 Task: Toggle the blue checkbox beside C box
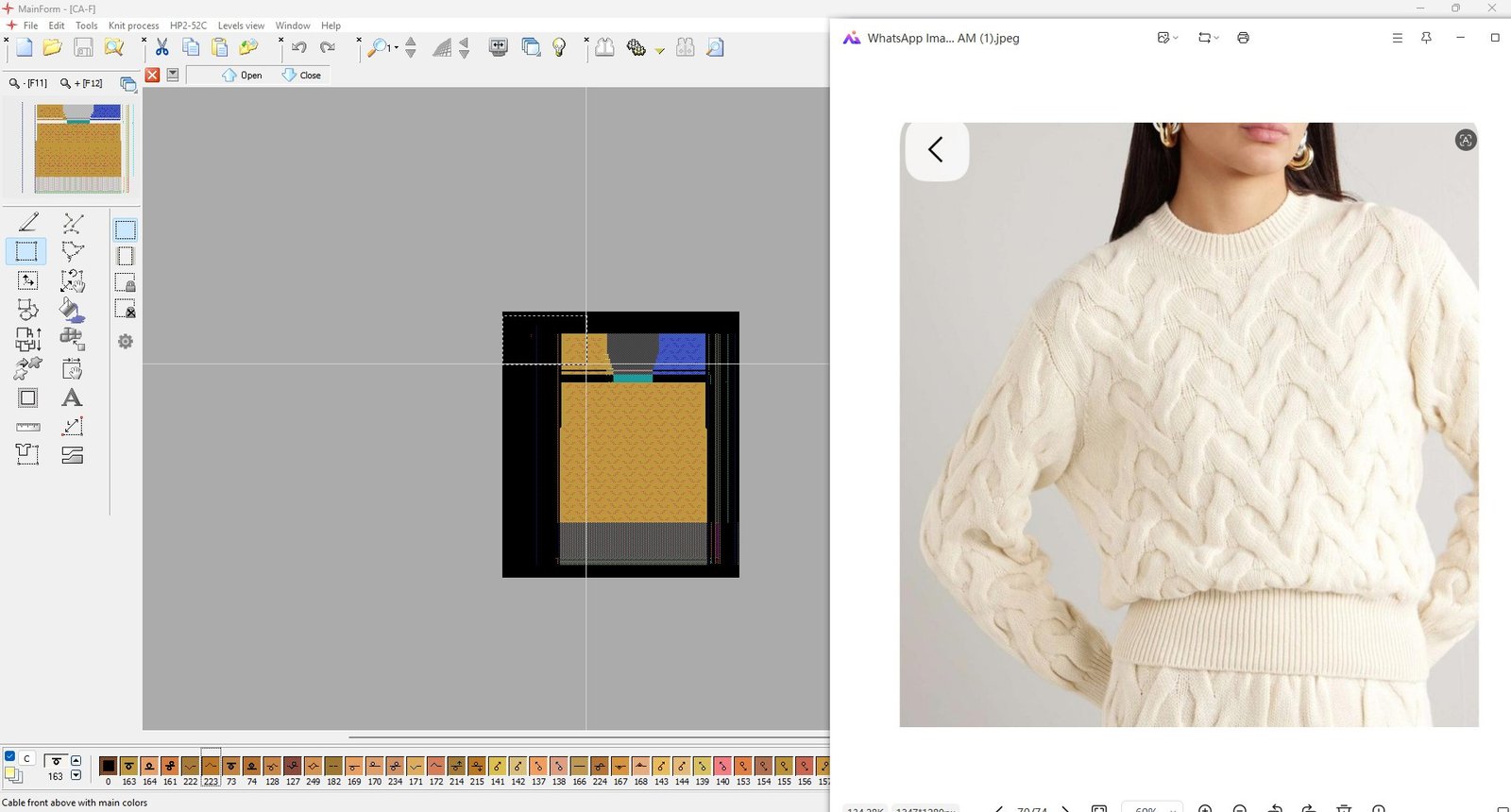pos(10,756)
